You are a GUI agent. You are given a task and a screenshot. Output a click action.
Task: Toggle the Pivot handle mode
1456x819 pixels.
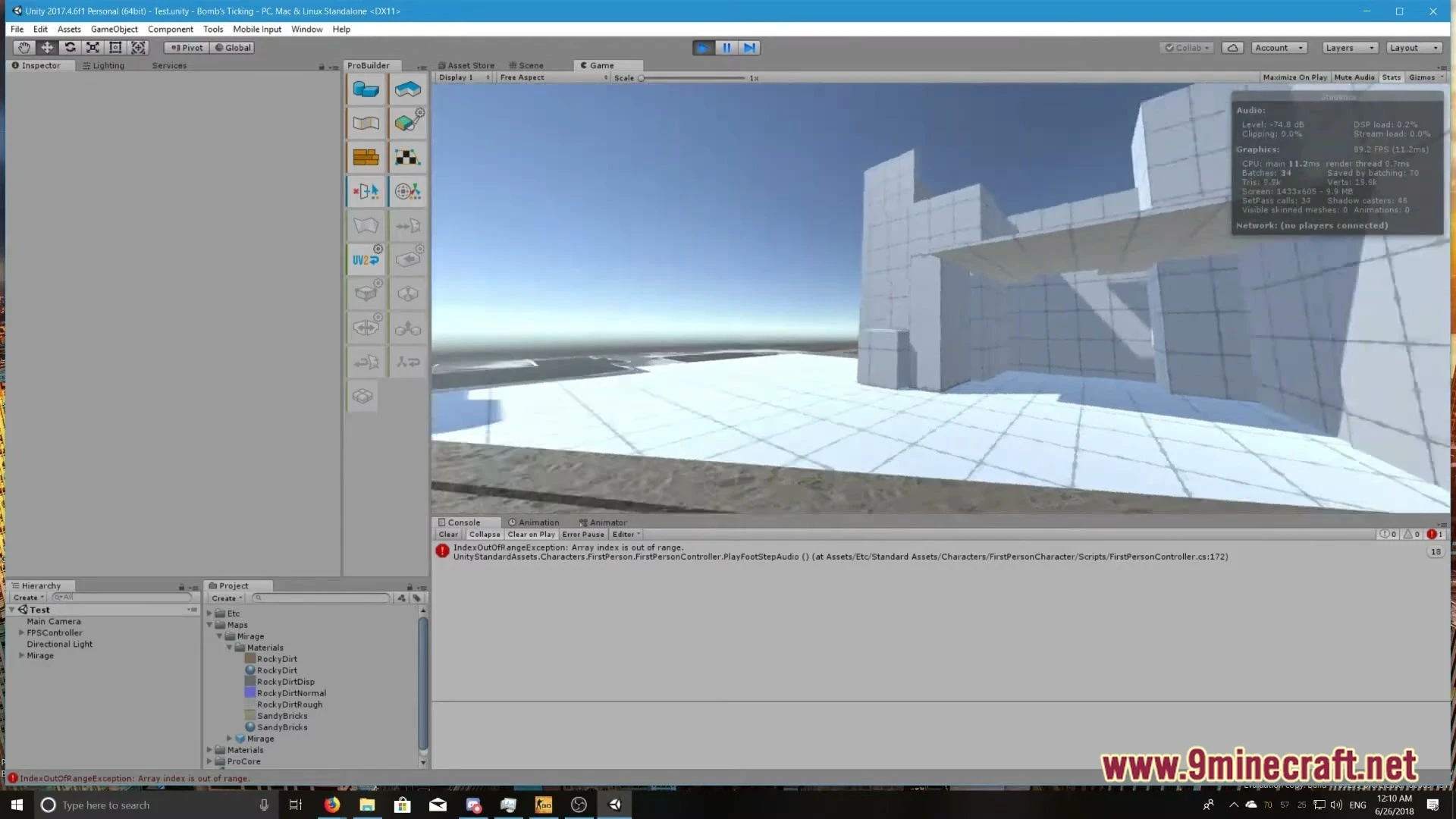187,48
